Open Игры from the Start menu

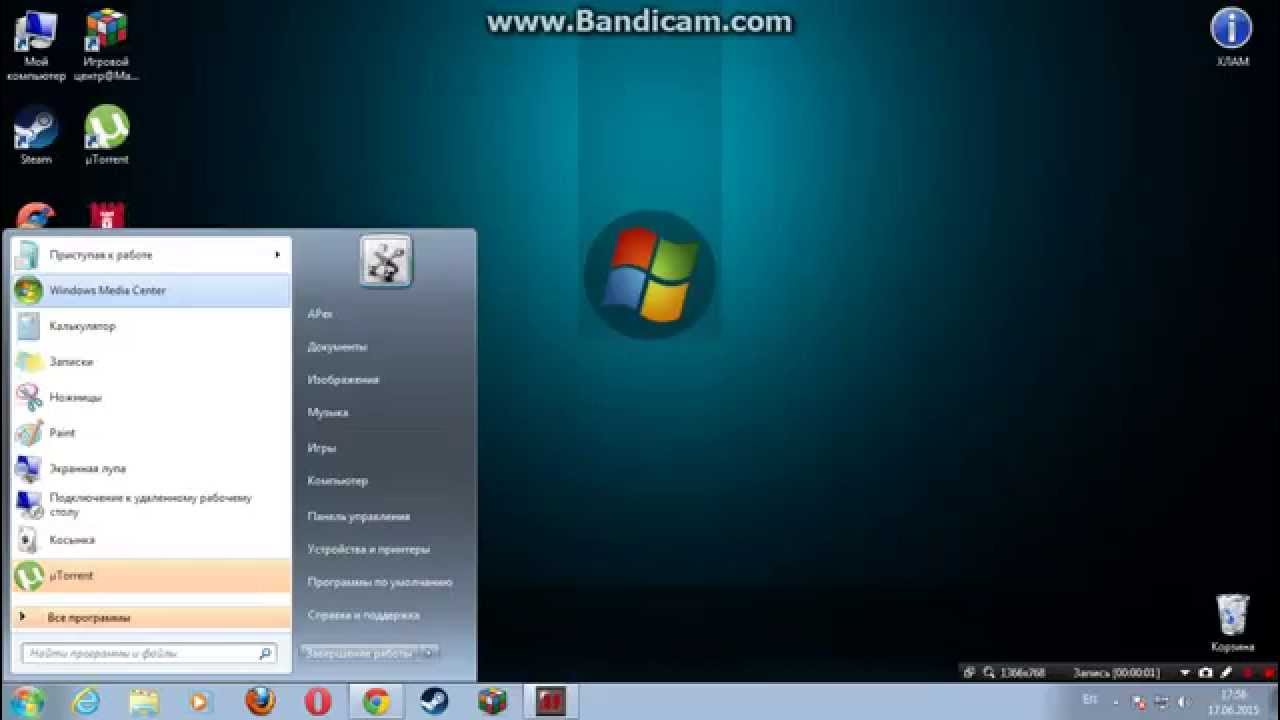pyautogui.click(x=322, y=448)
